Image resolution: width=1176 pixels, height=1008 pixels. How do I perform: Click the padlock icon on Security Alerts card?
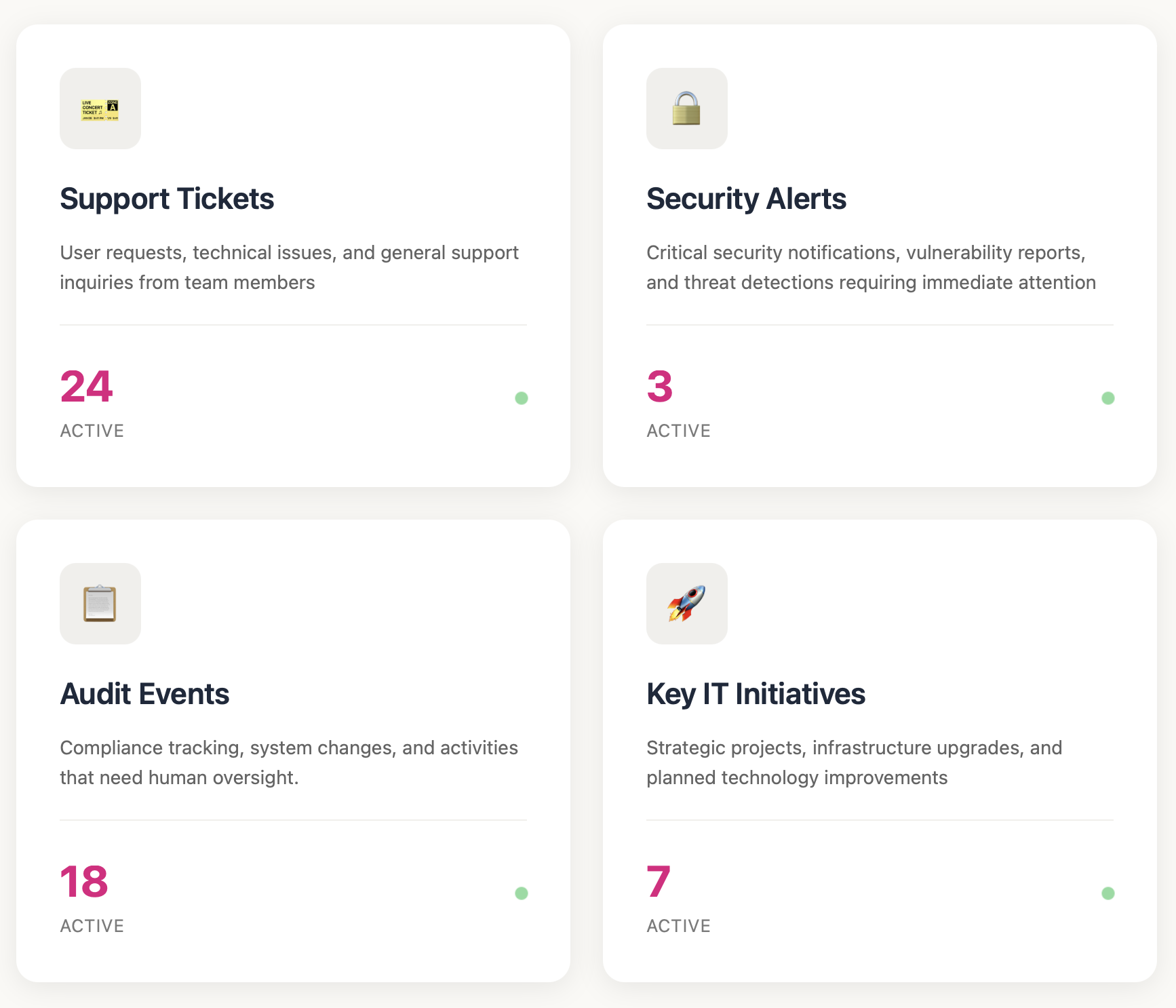coord(686,109)
